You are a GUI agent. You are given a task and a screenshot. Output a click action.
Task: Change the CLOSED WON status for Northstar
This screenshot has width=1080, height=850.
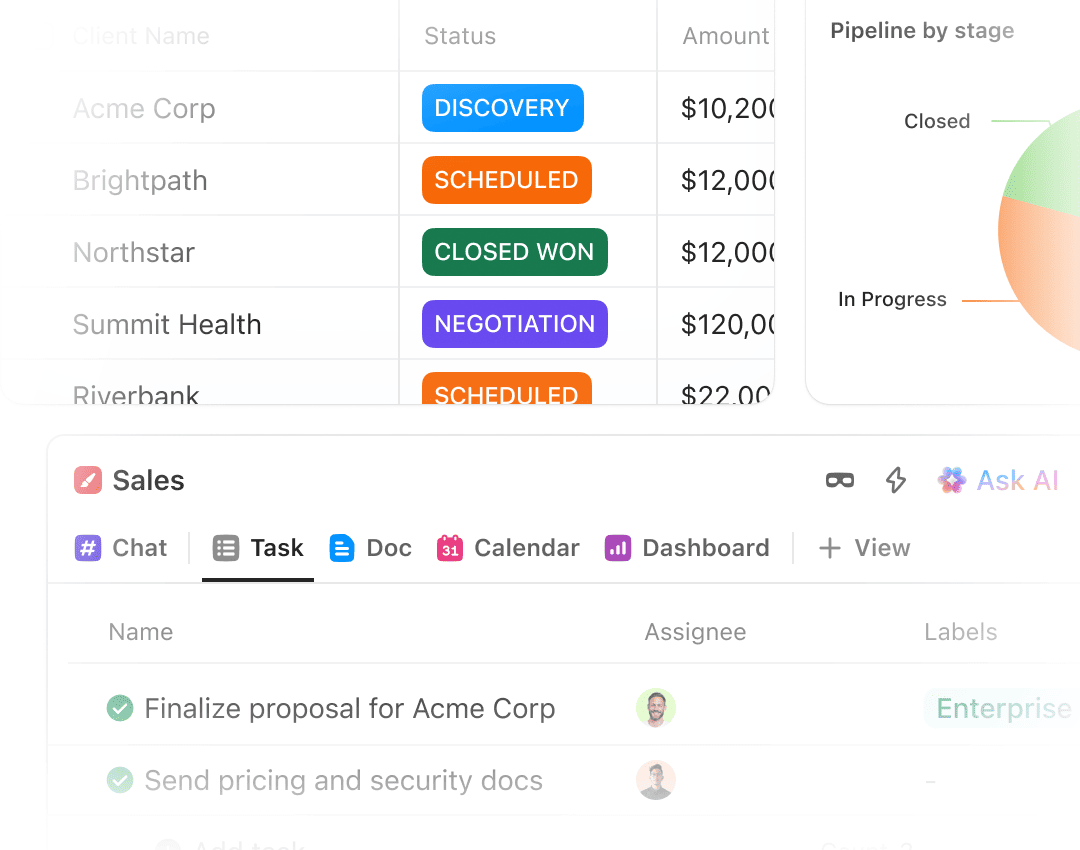click(x=515, y=252)
